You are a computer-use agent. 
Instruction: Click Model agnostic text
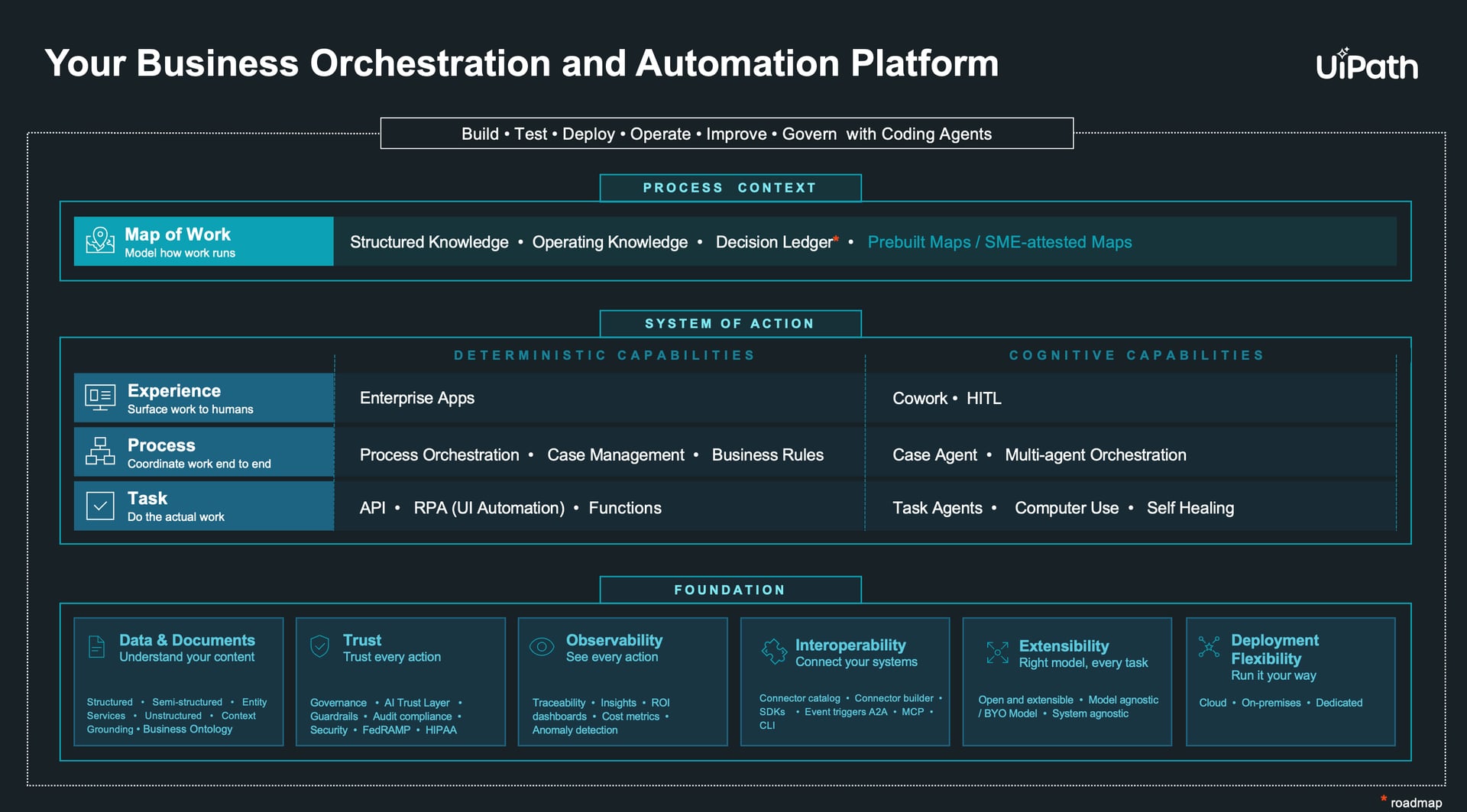[x=1123, y=700]
